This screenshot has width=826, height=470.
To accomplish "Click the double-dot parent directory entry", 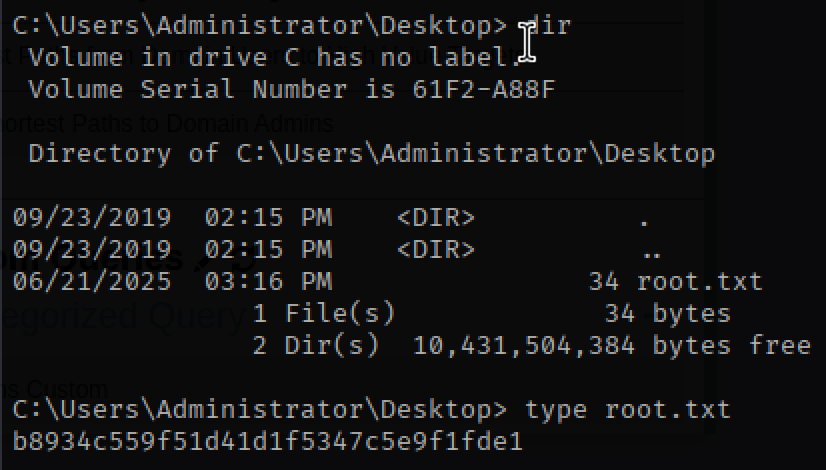I will [x=649, y=250].
